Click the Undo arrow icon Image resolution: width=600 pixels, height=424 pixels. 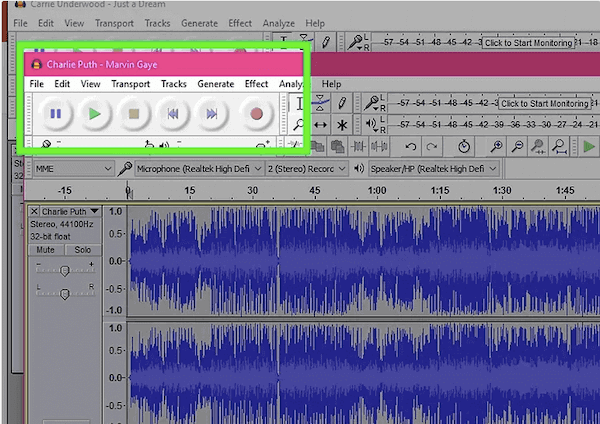click(x=411, y=147)
